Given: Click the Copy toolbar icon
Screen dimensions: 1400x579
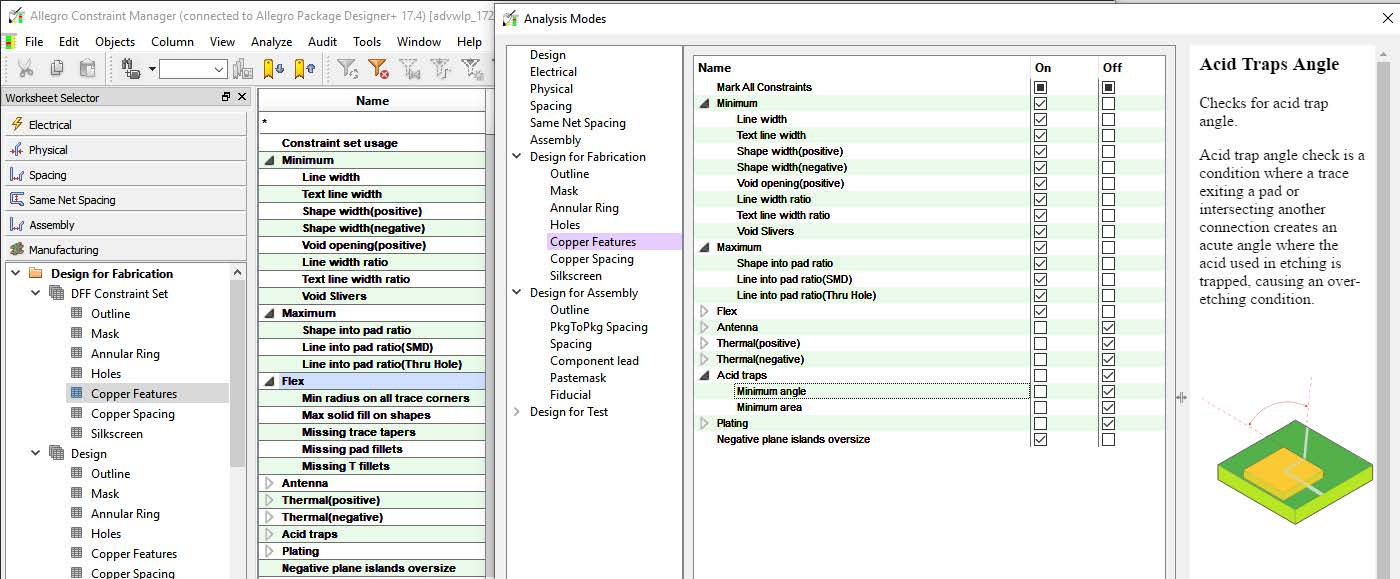Looking at the screenshot, I should click(58, 68).
